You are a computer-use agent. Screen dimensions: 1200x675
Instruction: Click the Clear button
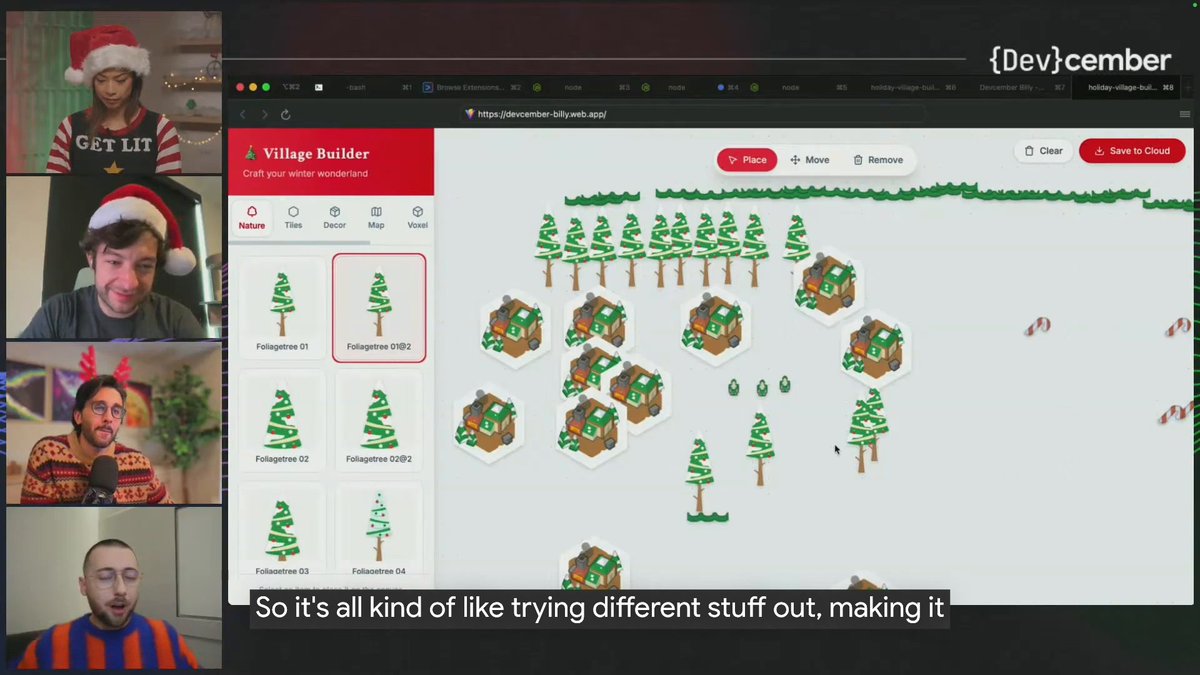coord(1043,151)
